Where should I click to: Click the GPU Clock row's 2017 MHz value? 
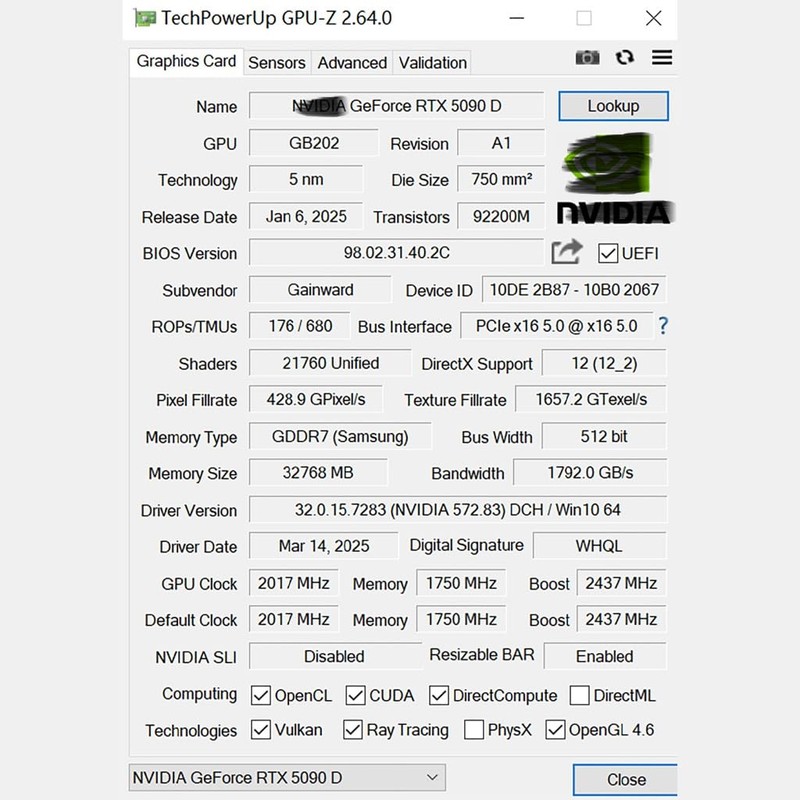click(293, 583)
